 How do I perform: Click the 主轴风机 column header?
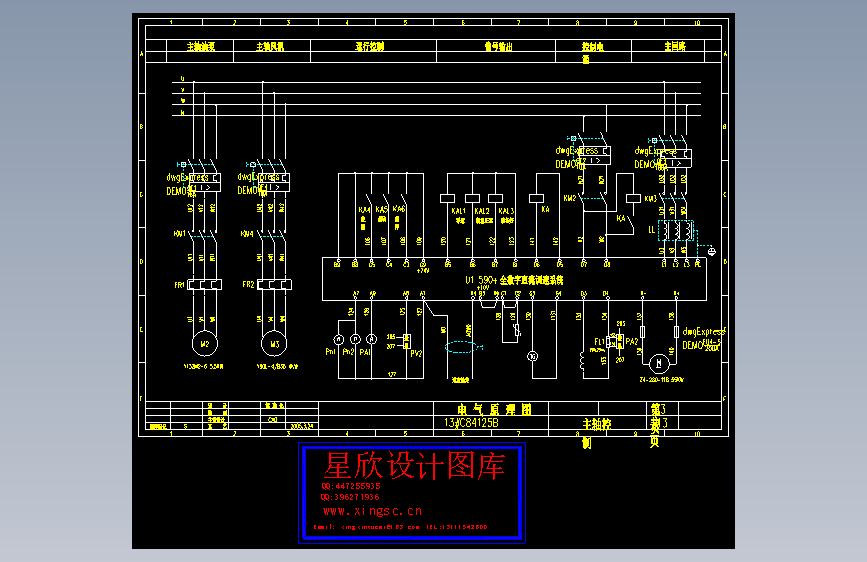(x=270, y=46)
